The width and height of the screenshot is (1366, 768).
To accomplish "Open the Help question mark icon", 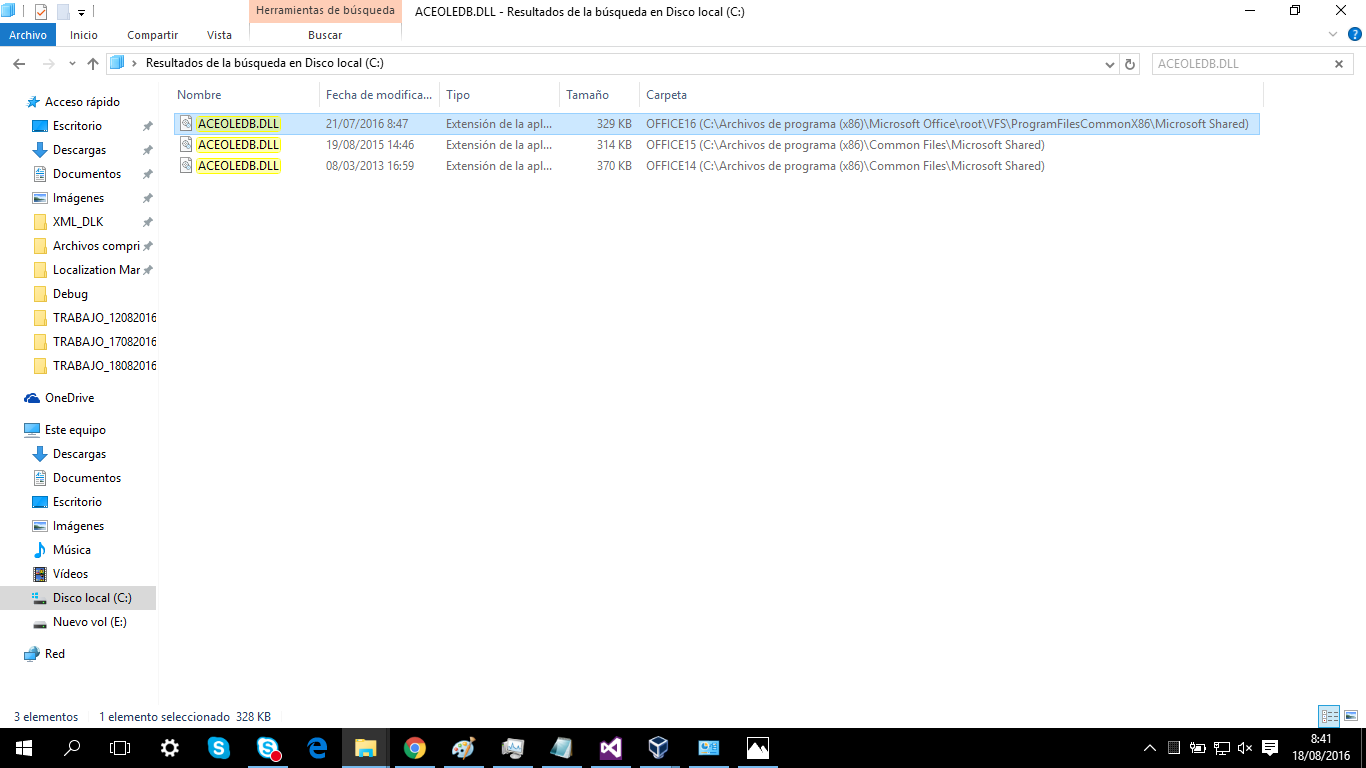I will click(x=1354, y=34).
